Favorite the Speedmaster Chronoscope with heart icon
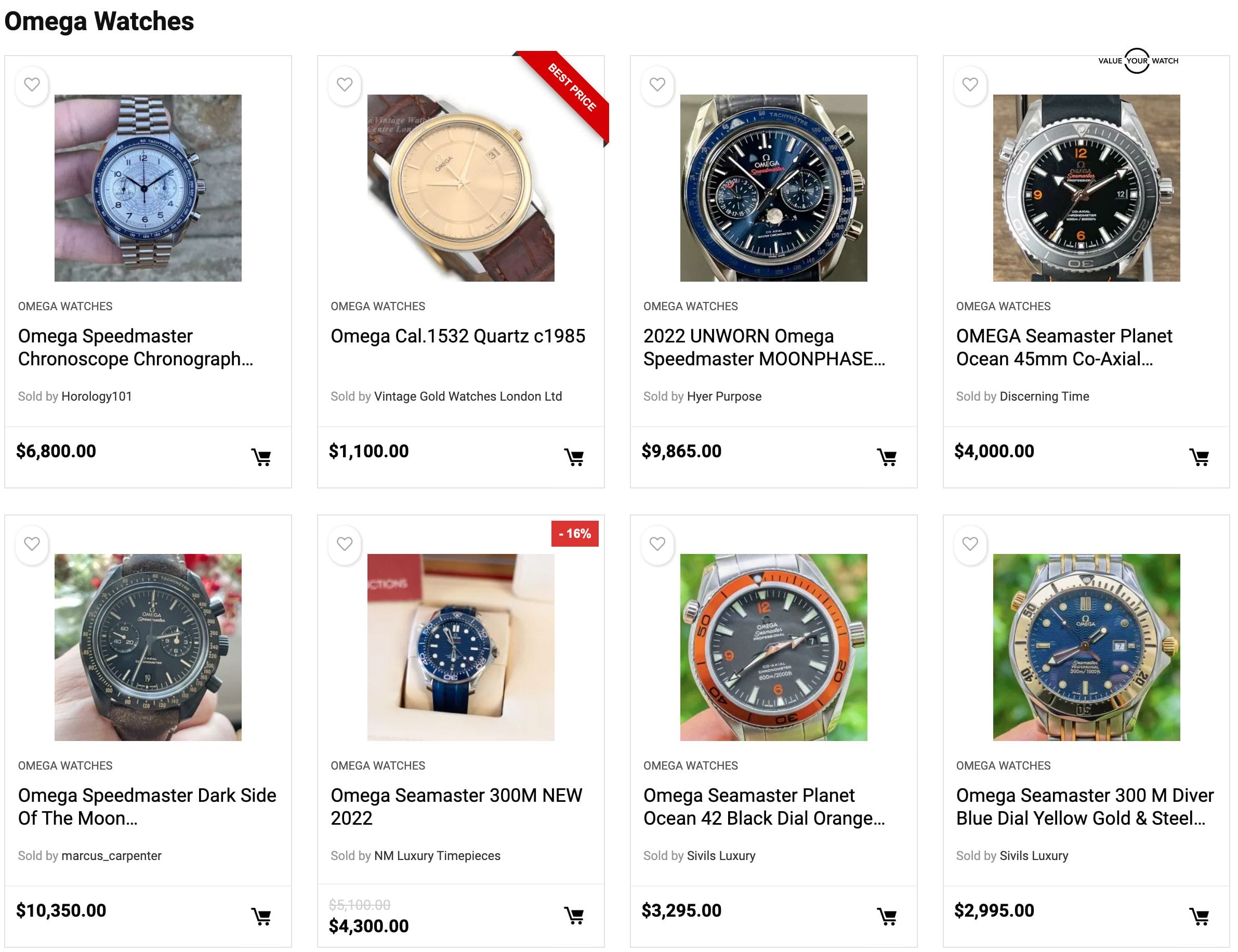Screen dimensions: 1238x952 tap(32, 85)
